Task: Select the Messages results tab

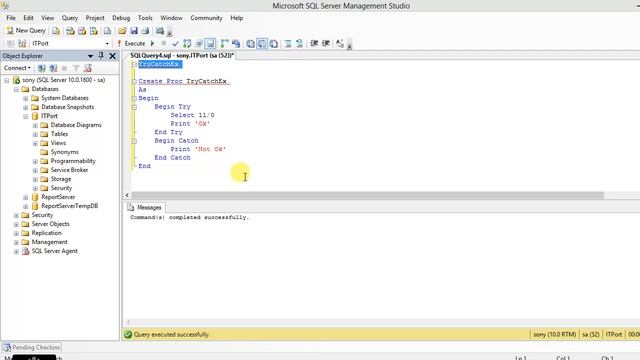Action: [x=145, y=207]
